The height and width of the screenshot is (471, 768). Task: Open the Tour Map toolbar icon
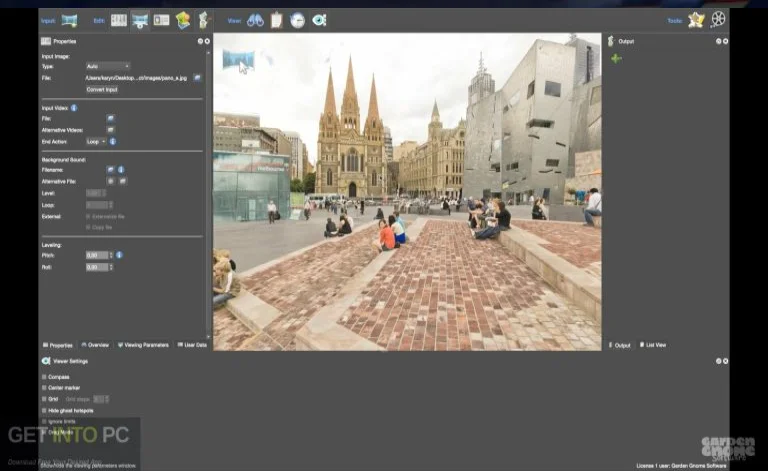point(183,21)
